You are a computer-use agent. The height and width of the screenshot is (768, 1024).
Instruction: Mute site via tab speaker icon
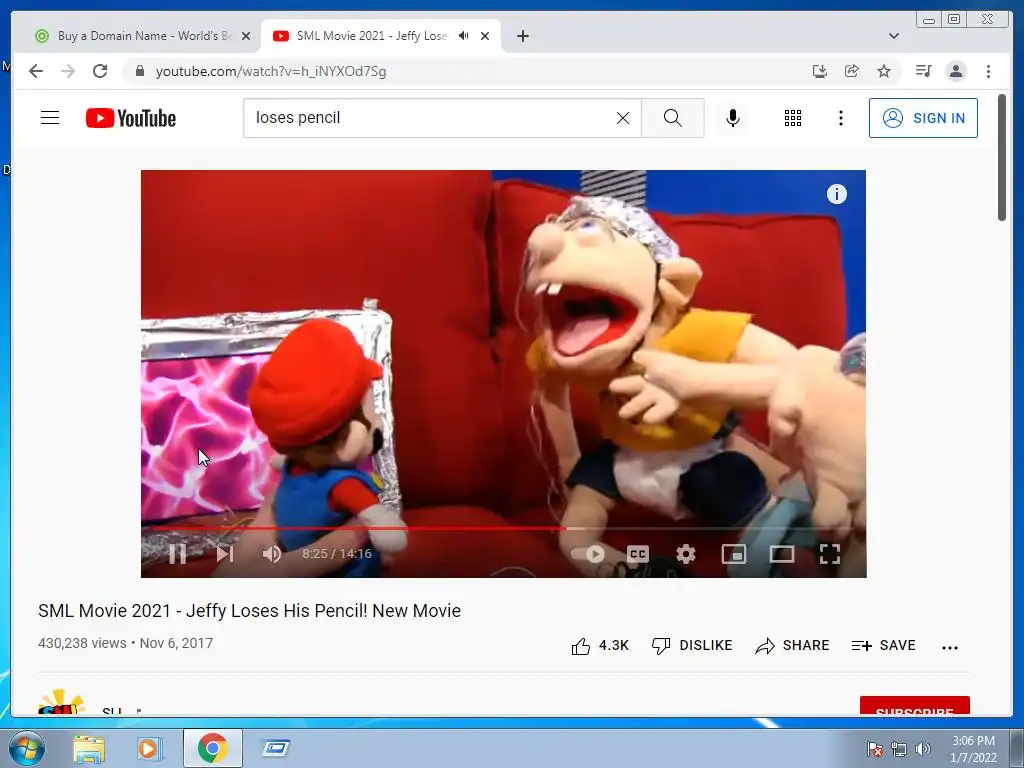tap(464, 36)
